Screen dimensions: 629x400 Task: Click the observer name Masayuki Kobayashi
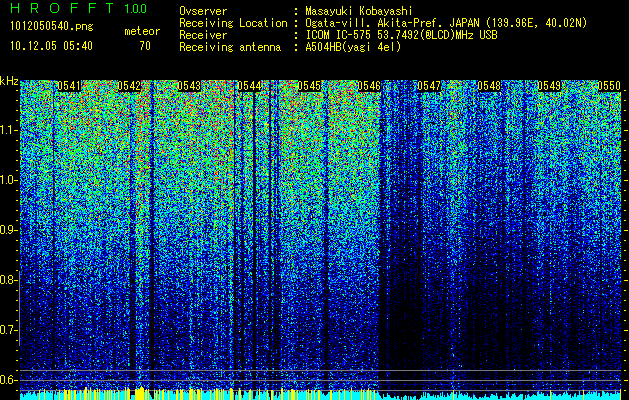tap(359, 11)
